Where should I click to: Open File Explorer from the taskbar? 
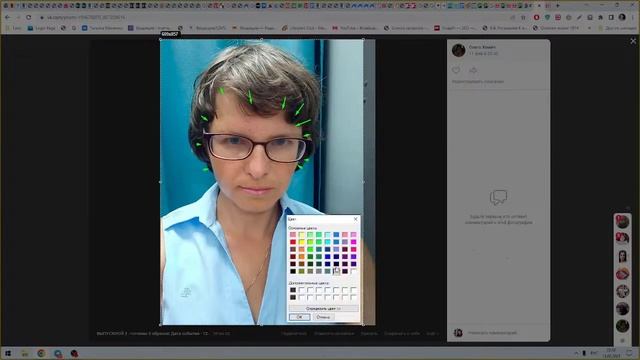pos(24,353)
